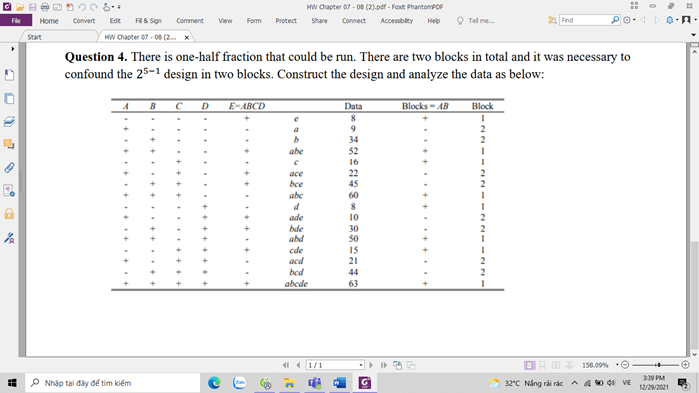
Task: Open the Digital Signatures panel
Action: click(9, 238)
